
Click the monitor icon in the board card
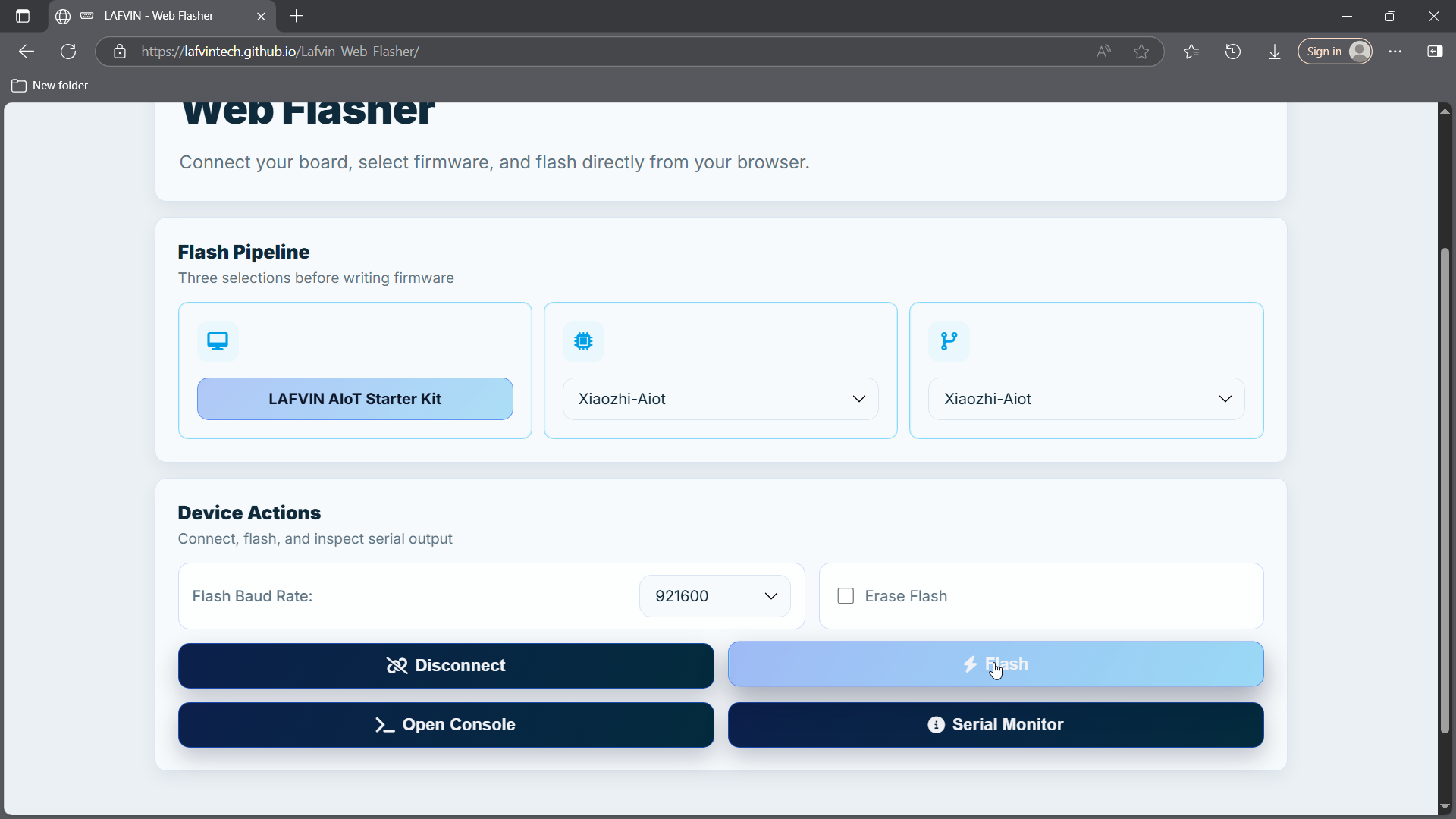(x=218, y=341)
